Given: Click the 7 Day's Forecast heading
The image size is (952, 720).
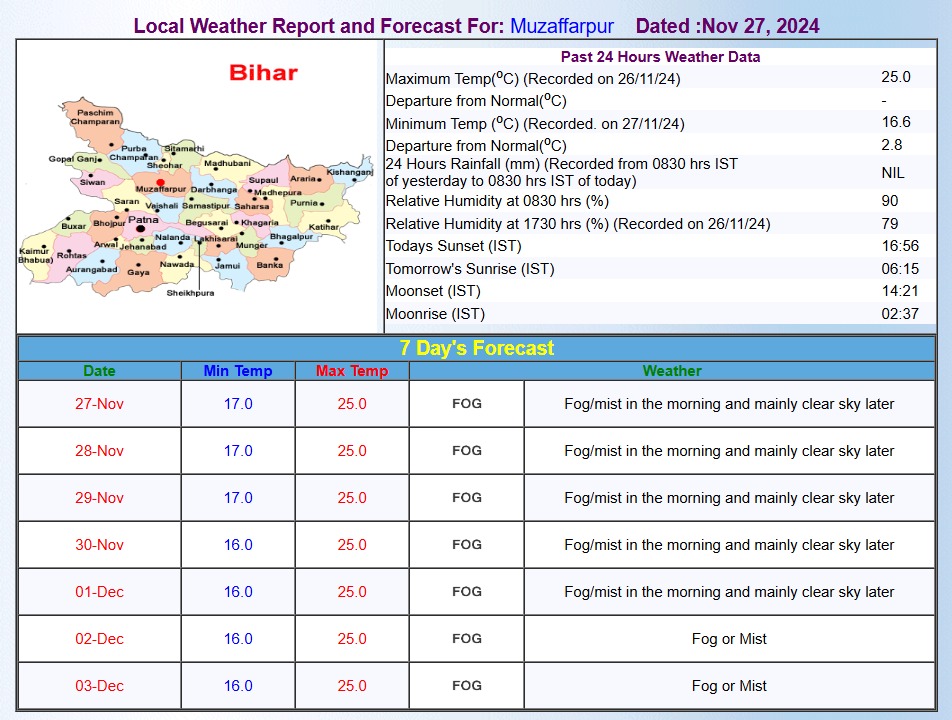Looking at the screenshot, I should 477,348.
